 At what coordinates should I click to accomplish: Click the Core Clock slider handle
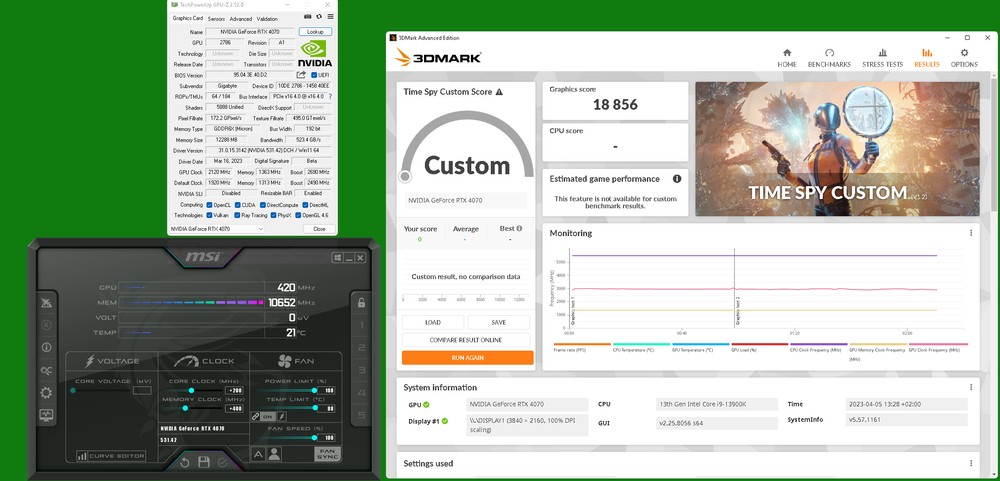(191, 390)
